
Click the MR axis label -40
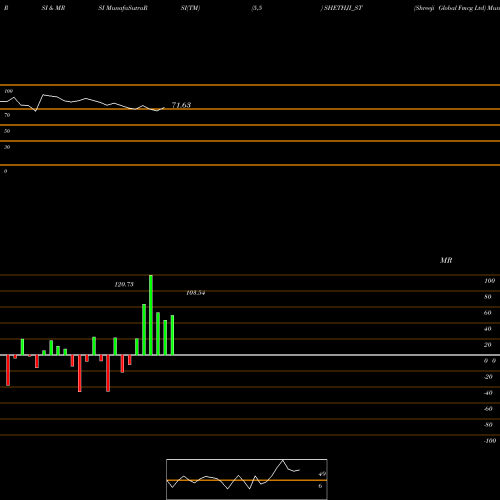click(488, 393)
